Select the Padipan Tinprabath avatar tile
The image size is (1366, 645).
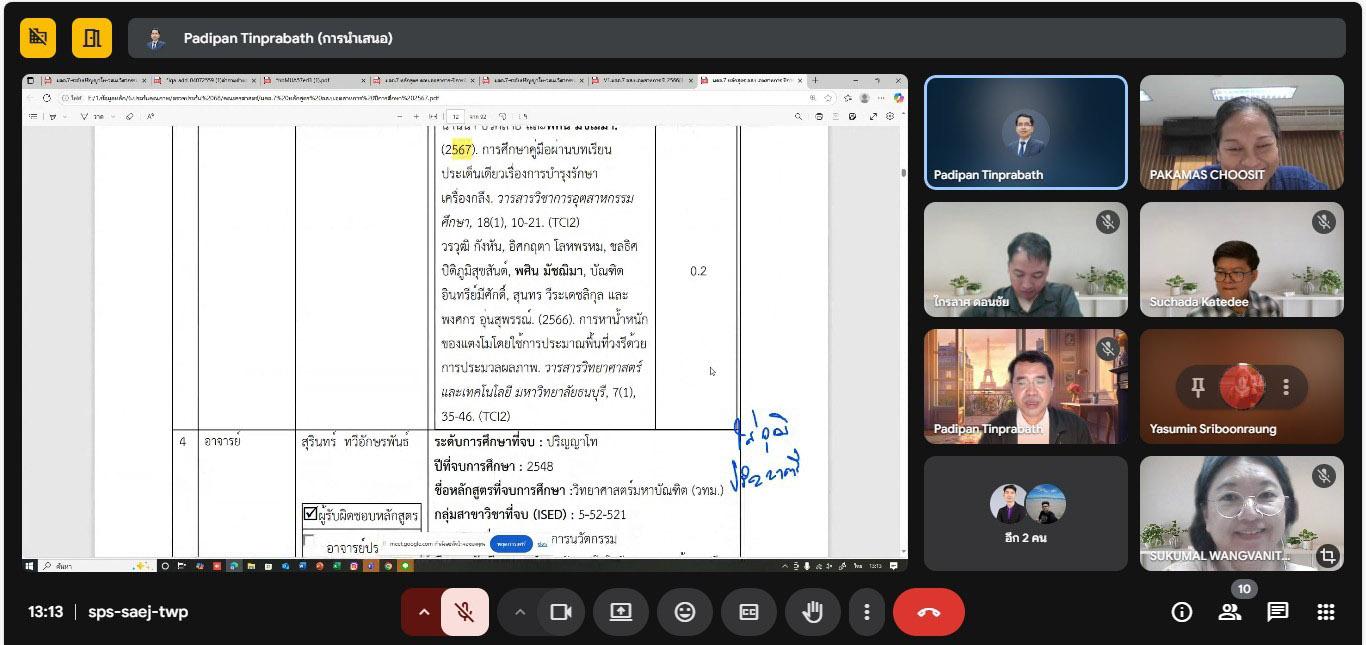[1026, 132]
